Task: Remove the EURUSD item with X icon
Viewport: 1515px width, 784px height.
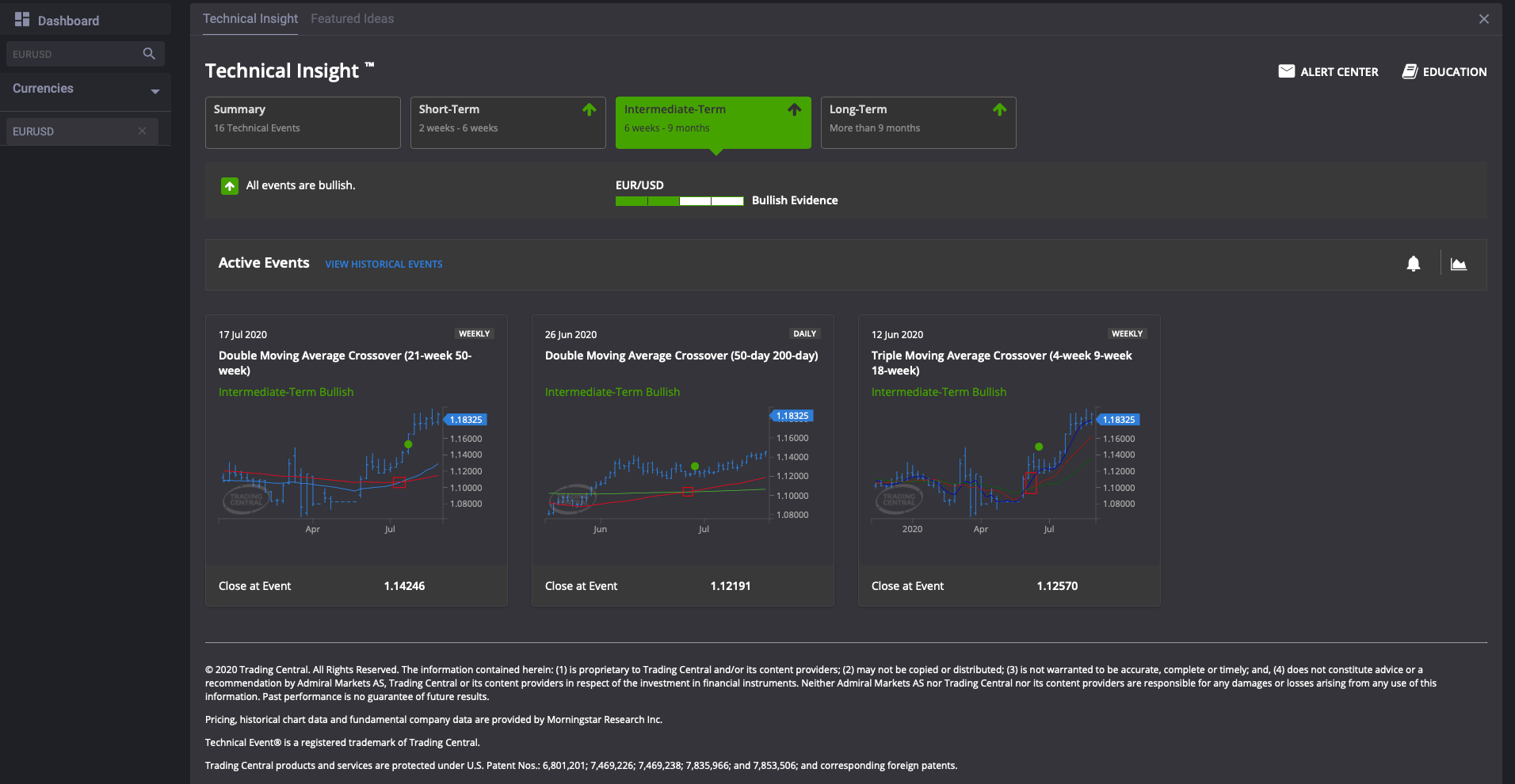Action: [x=142, y=131]
